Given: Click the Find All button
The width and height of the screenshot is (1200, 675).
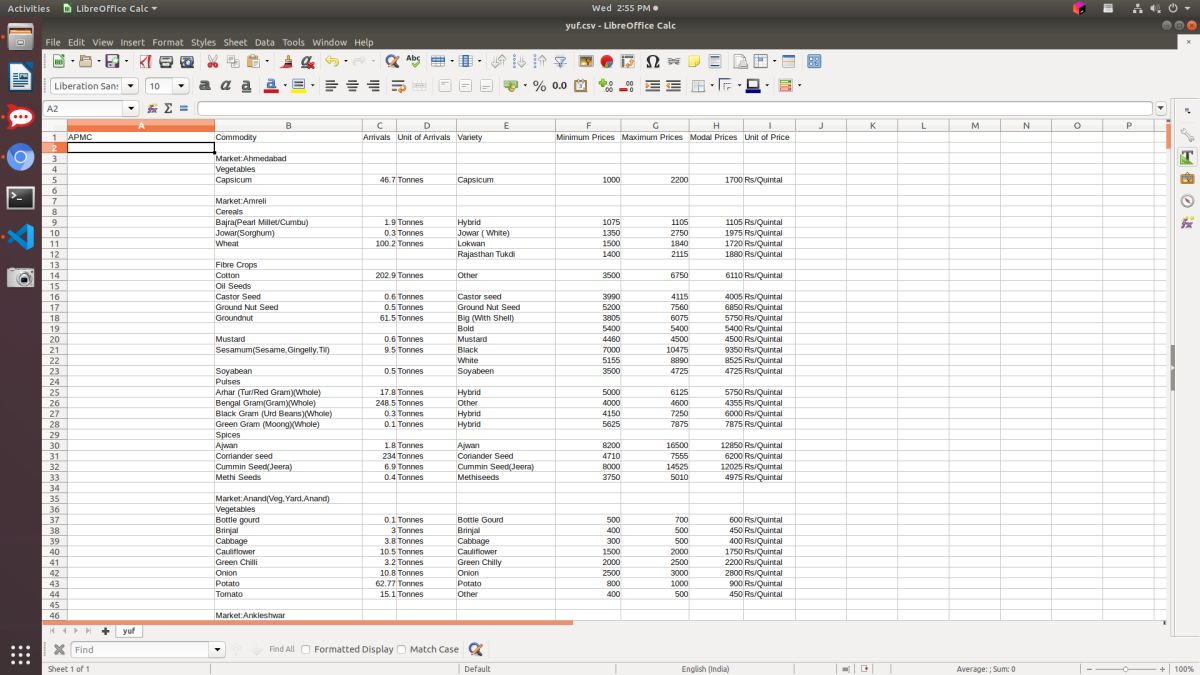Looking at the screenshot, I should click(281, 649).
